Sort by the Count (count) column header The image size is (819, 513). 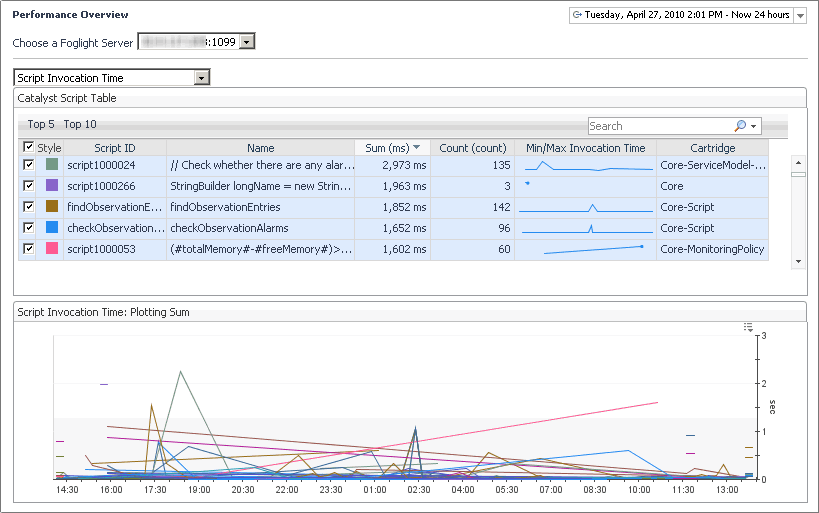(473, 148)
